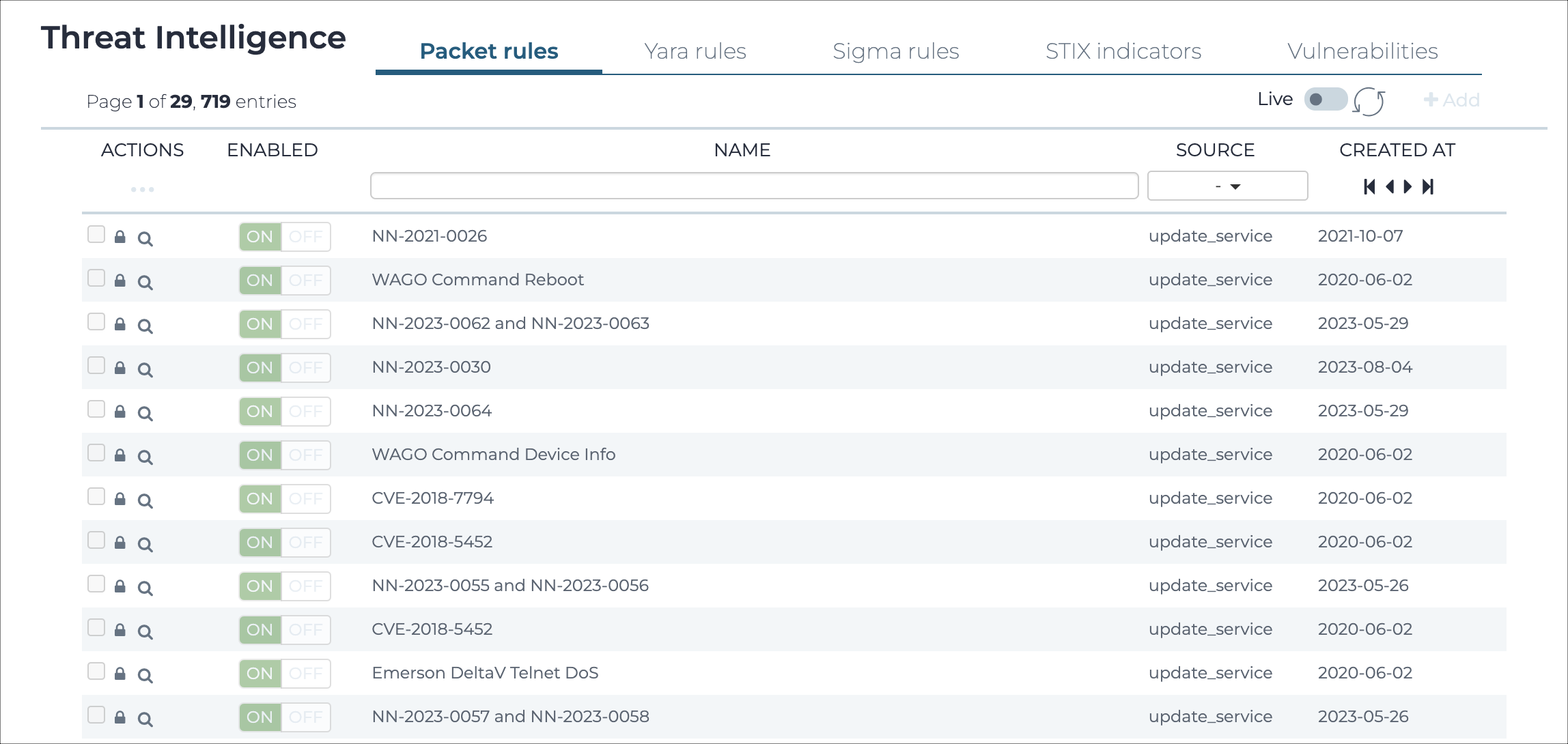
Task: Open details magnifier for NN-2023-0064
Action: pyautogui.click(x=145, y=414)
